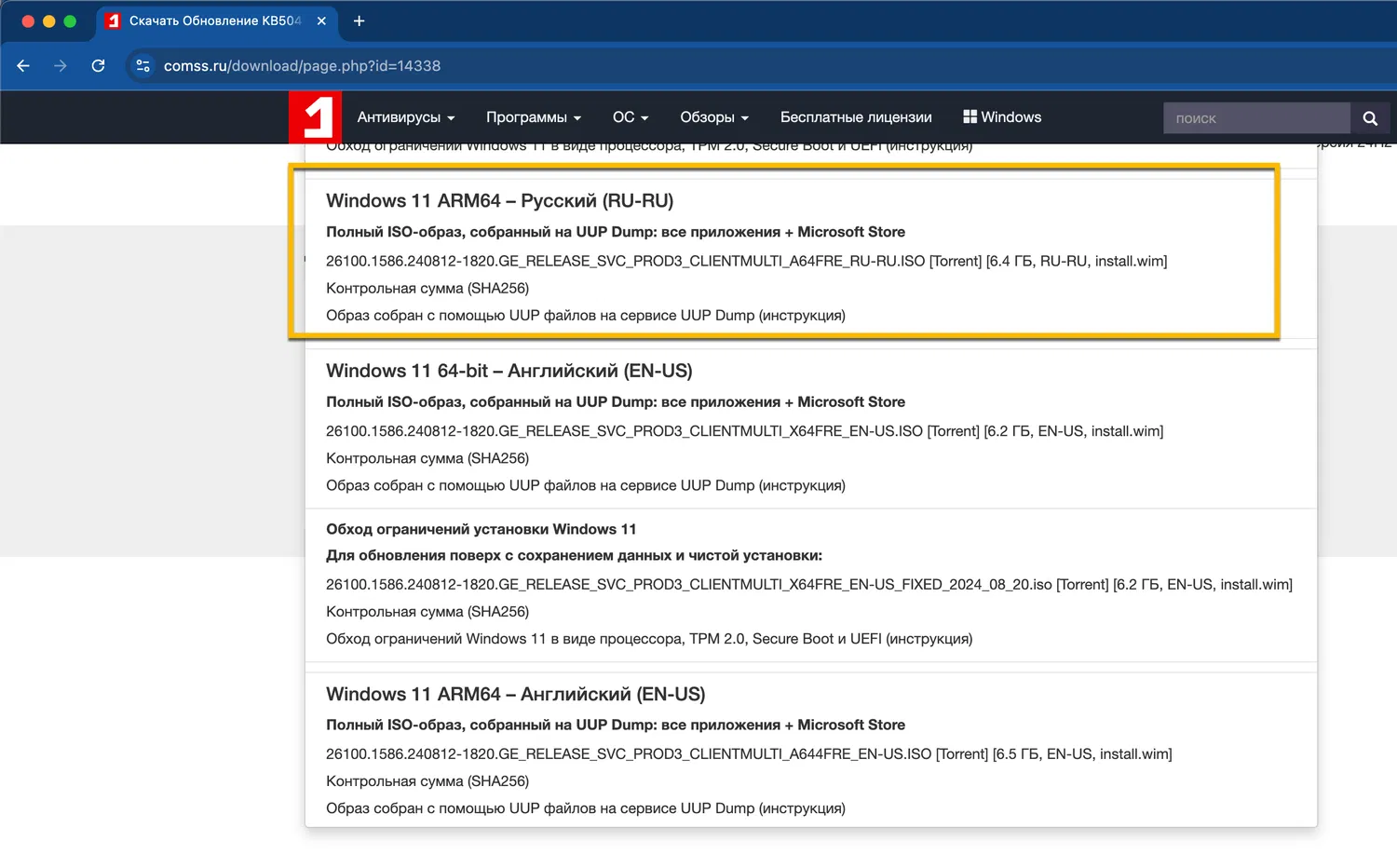The height and width of the screenshot is (868, 1397).
Task: Open site information icon in address bar
Action: tap(142, 66)
